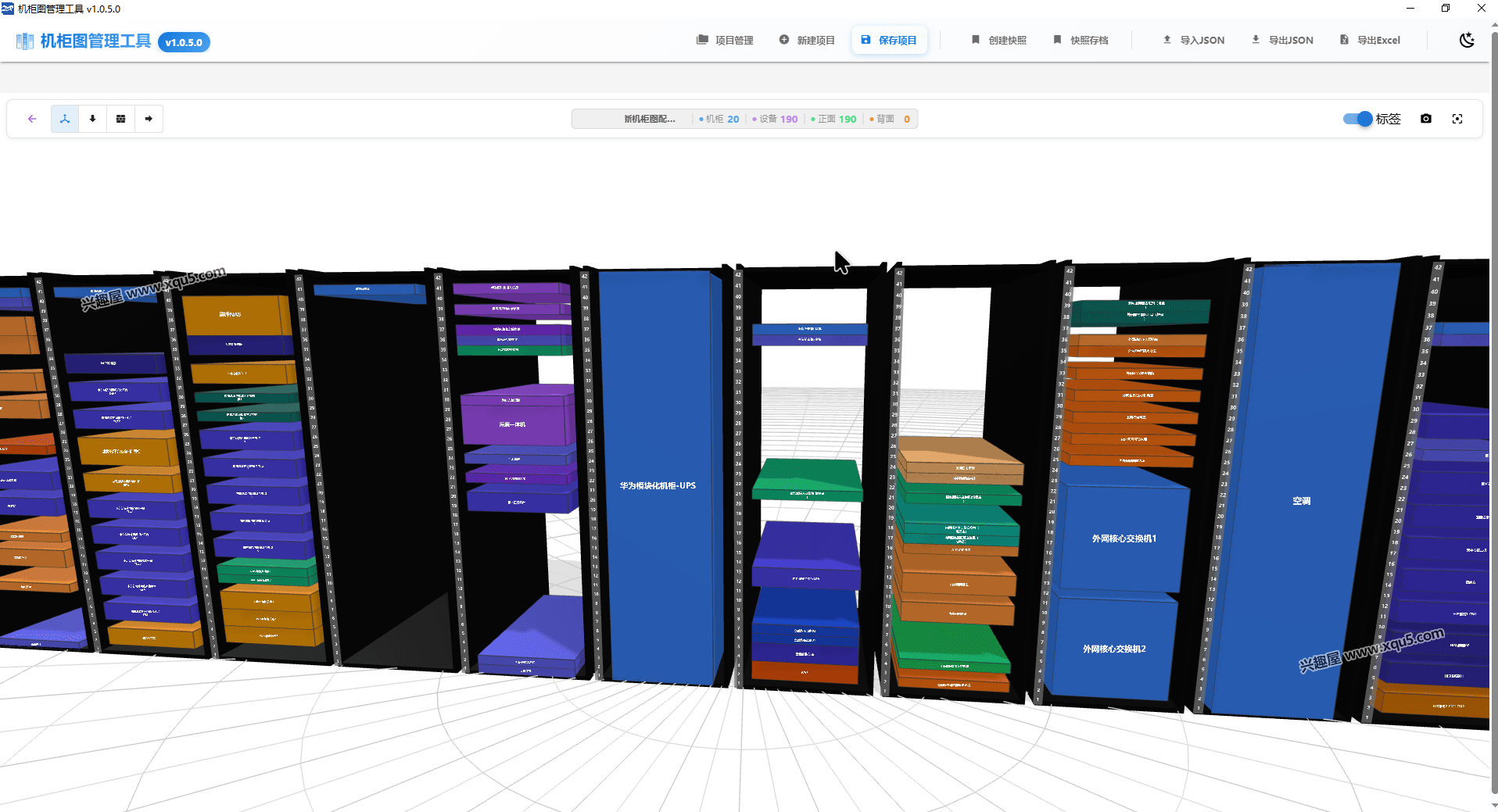This screenshot has height=812, width=1498.
Task: Open 快照存档 snapshot archive
Action: click(x=1080, y=40)
